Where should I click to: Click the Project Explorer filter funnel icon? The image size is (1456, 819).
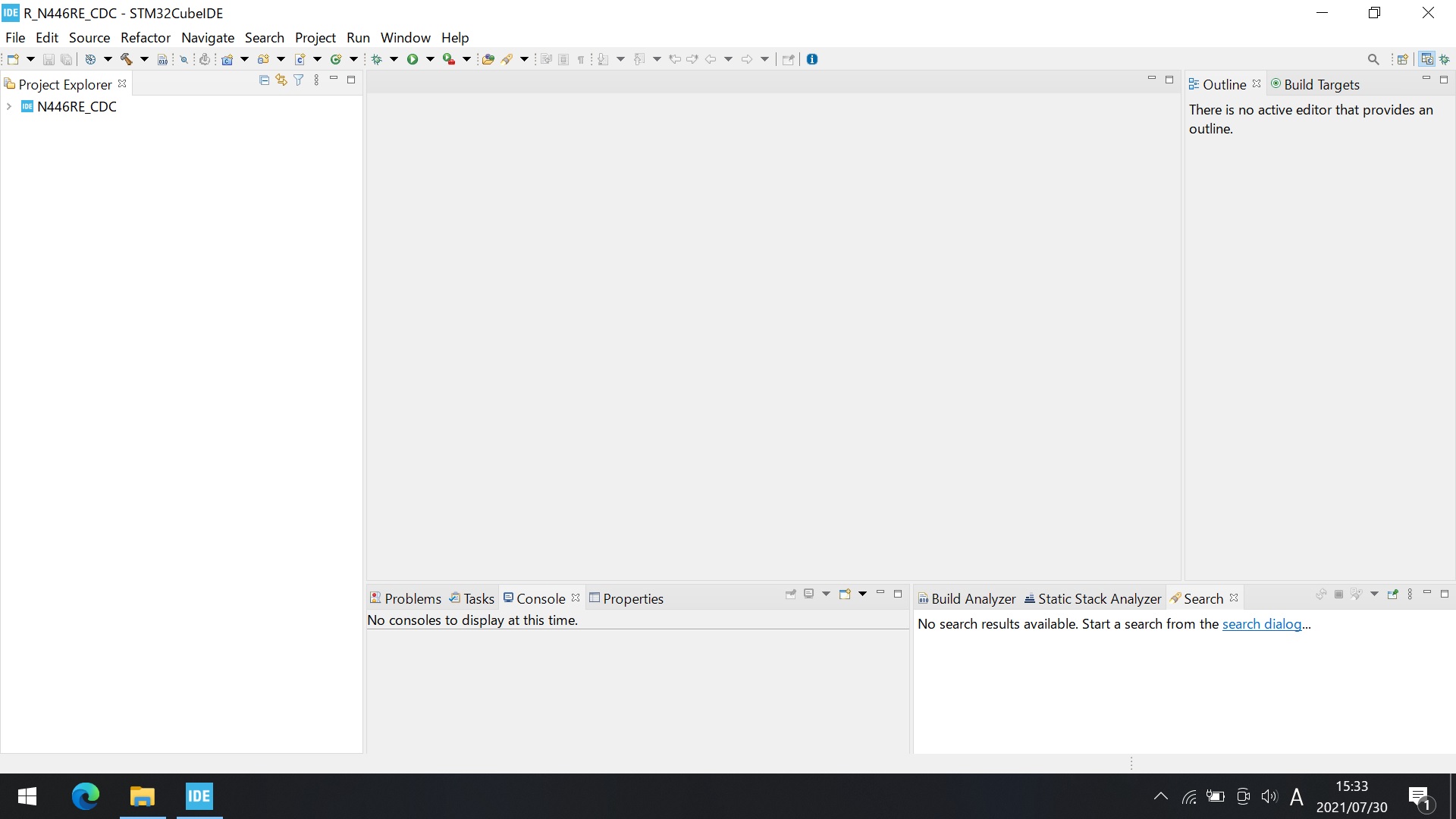point(299,80)
